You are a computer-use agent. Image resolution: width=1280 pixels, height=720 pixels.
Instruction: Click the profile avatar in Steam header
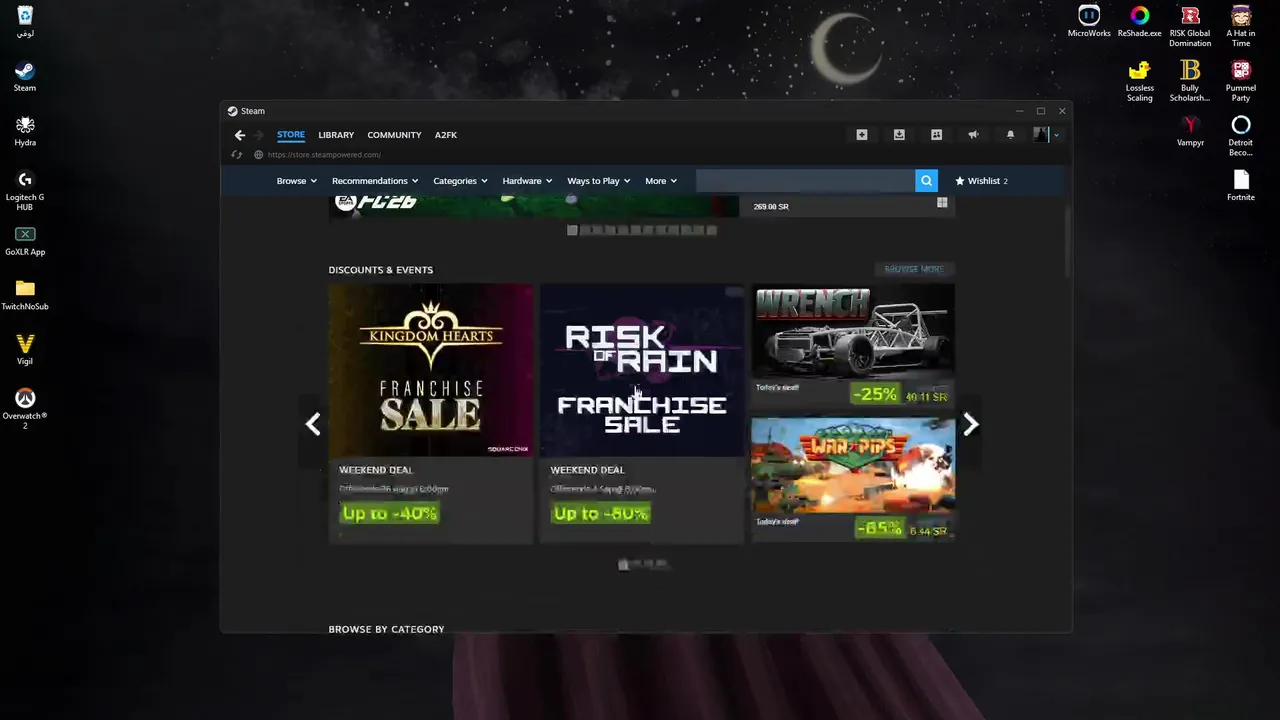coord(1041,135)
